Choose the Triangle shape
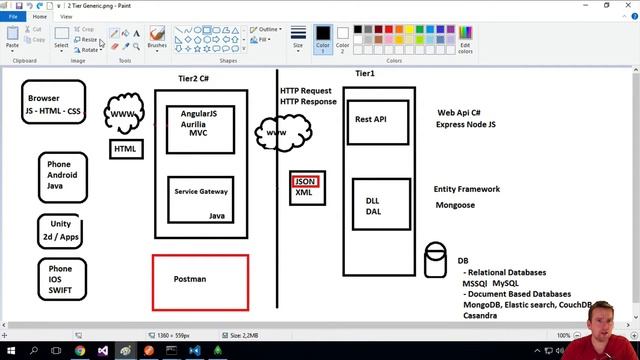Image resolution: width=640 pixels, height=360 pixels. [x=236, y=30]
